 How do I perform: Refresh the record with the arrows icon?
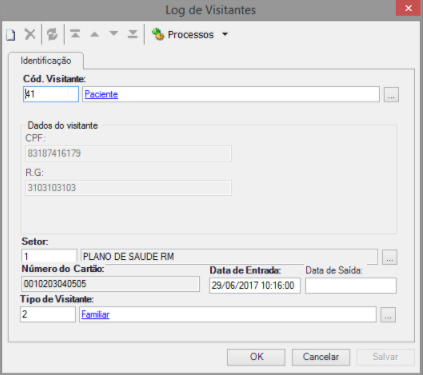pyautogui.click(x=52, y=34)
